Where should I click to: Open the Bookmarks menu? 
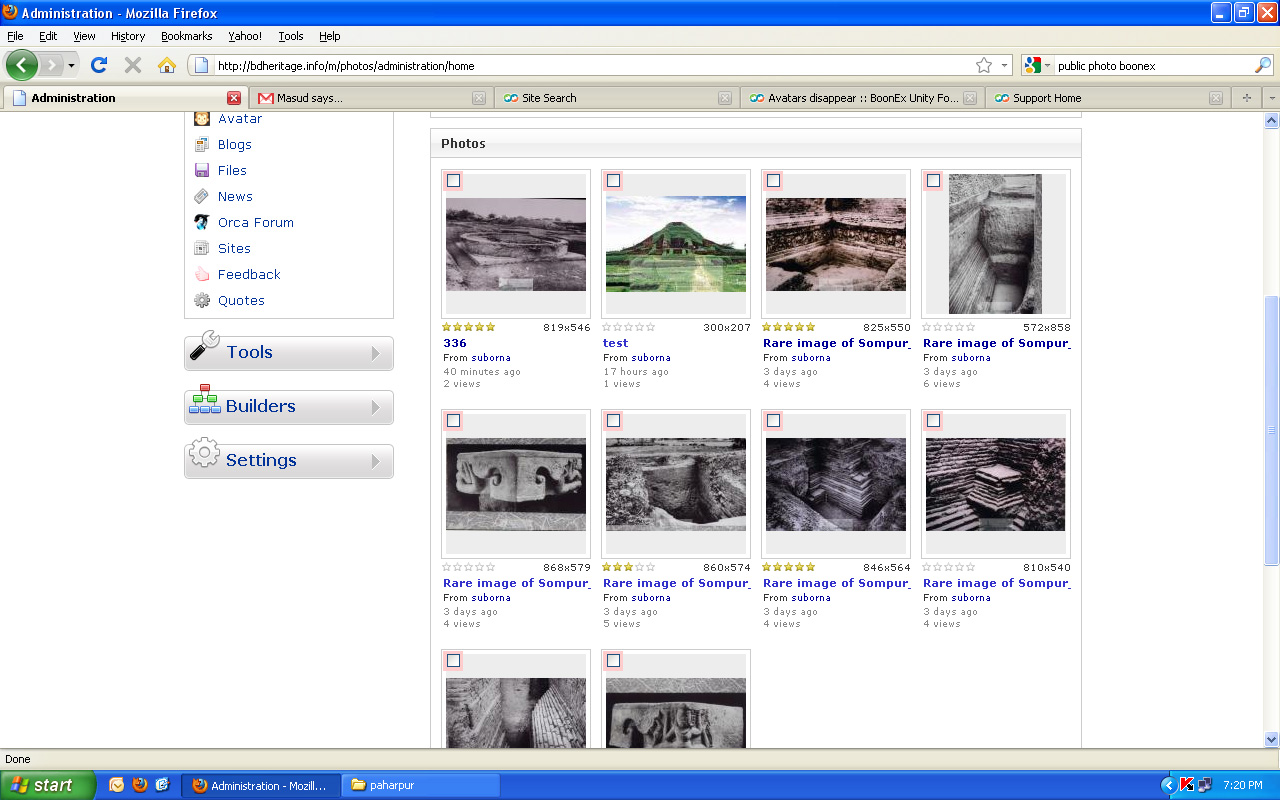coord(186,36)
